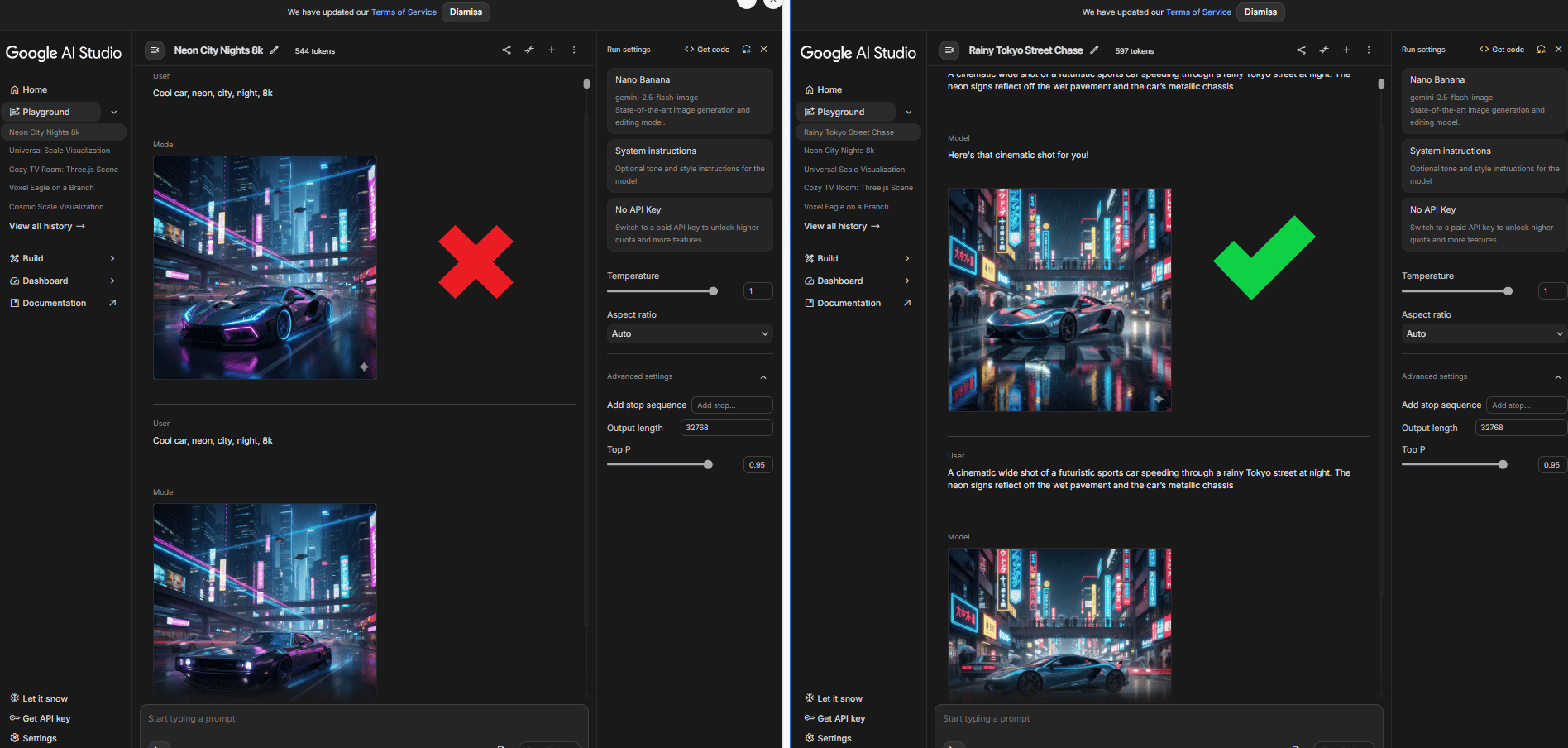Viewport: 1568px width, 748px height.
Task: Click Settings gear in the right window sidebar
Action: (x=809, y=738)
